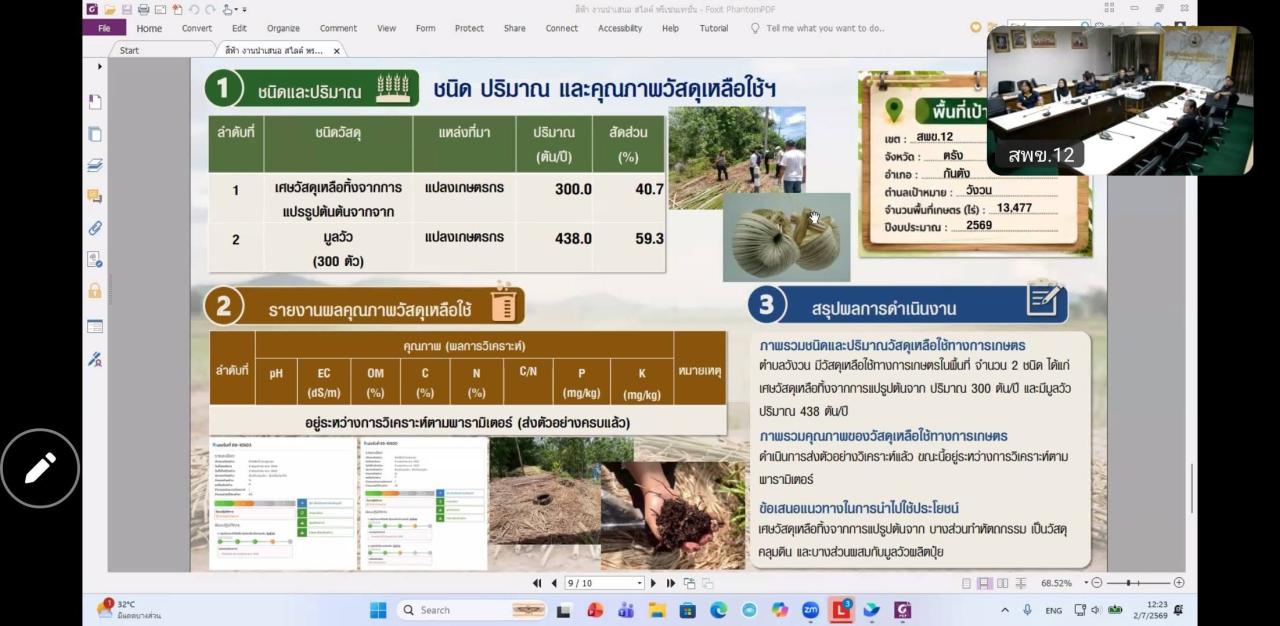The width and height of the screenshot is (1280, 626).
Task: Open Microsoft Edge from the taskbar
Action: point(718,610)
